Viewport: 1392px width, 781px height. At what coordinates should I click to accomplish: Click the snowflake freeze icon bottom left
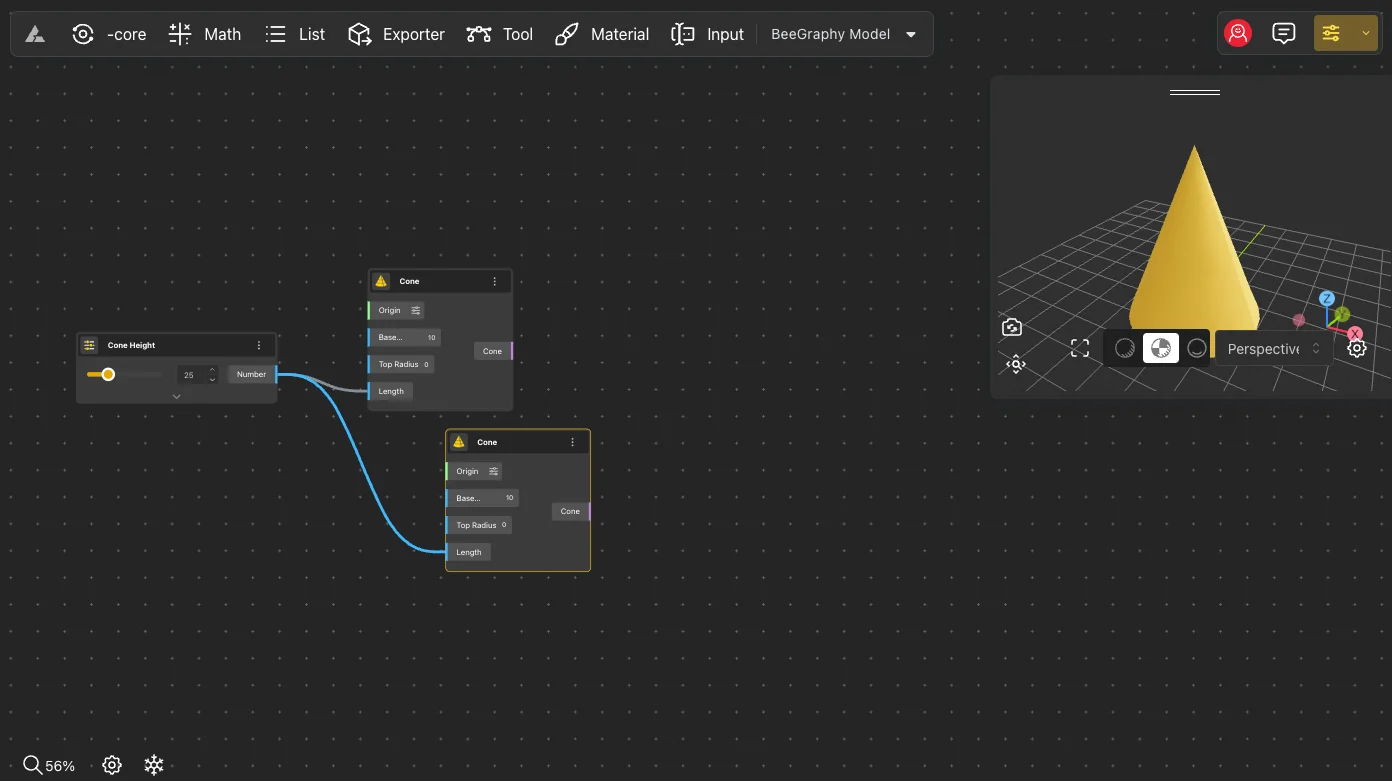pos(154,765)
